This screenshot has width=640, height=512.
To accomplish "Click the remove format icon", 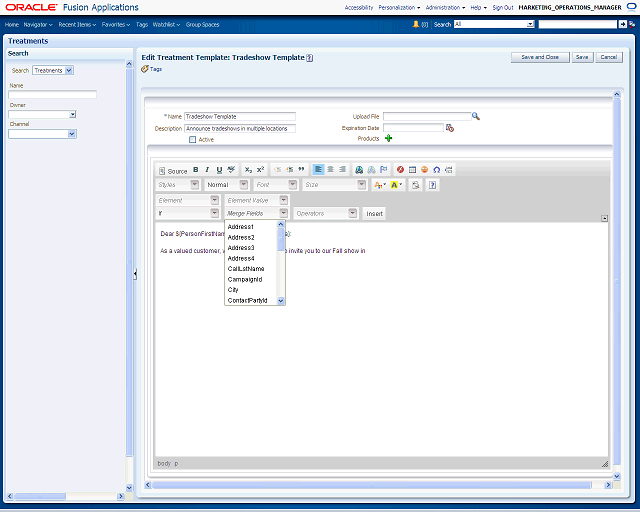I will [x=231, y=170].
